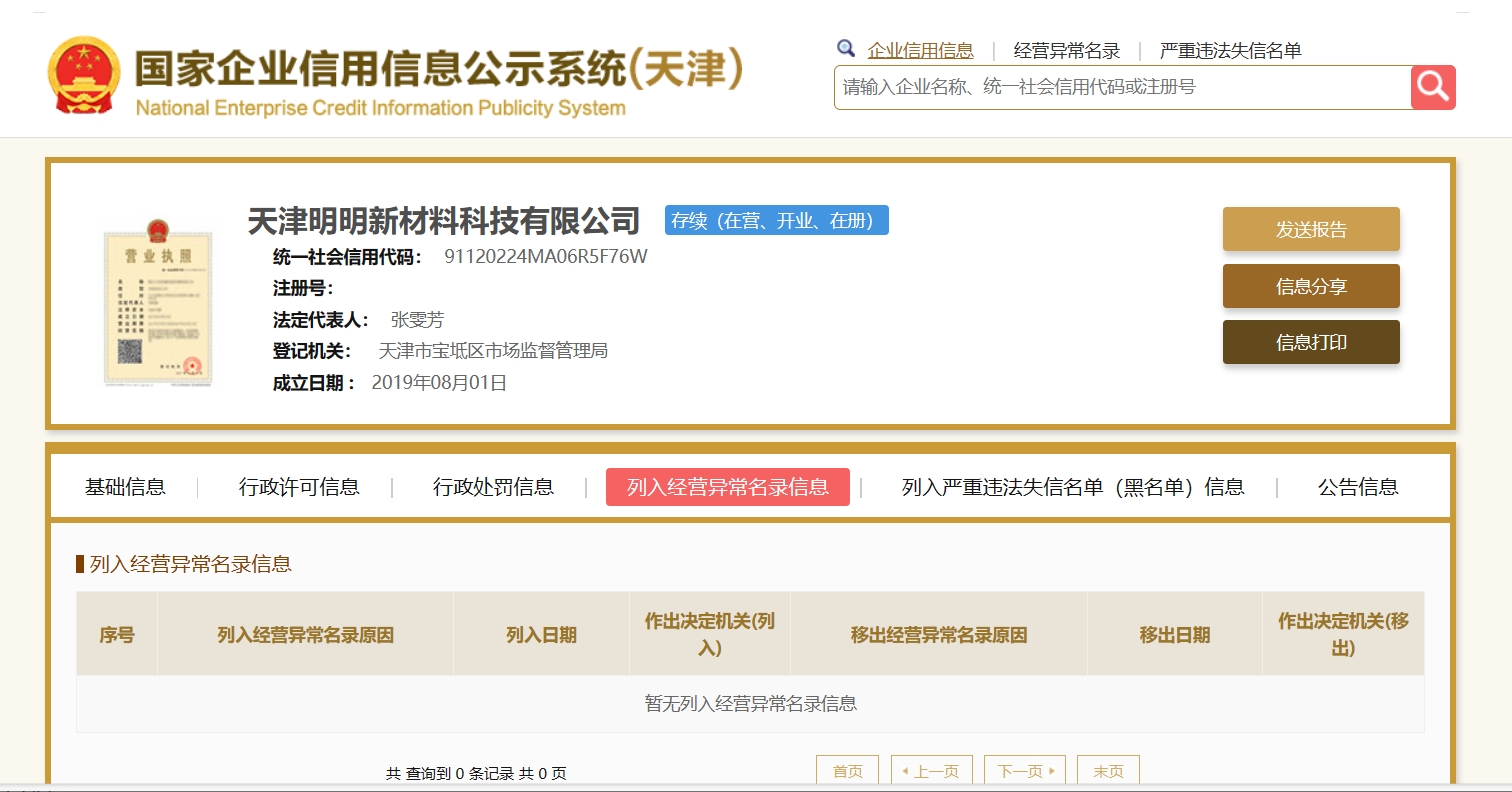Switch to the 行政许可信息 tab

tap(299, 487)
